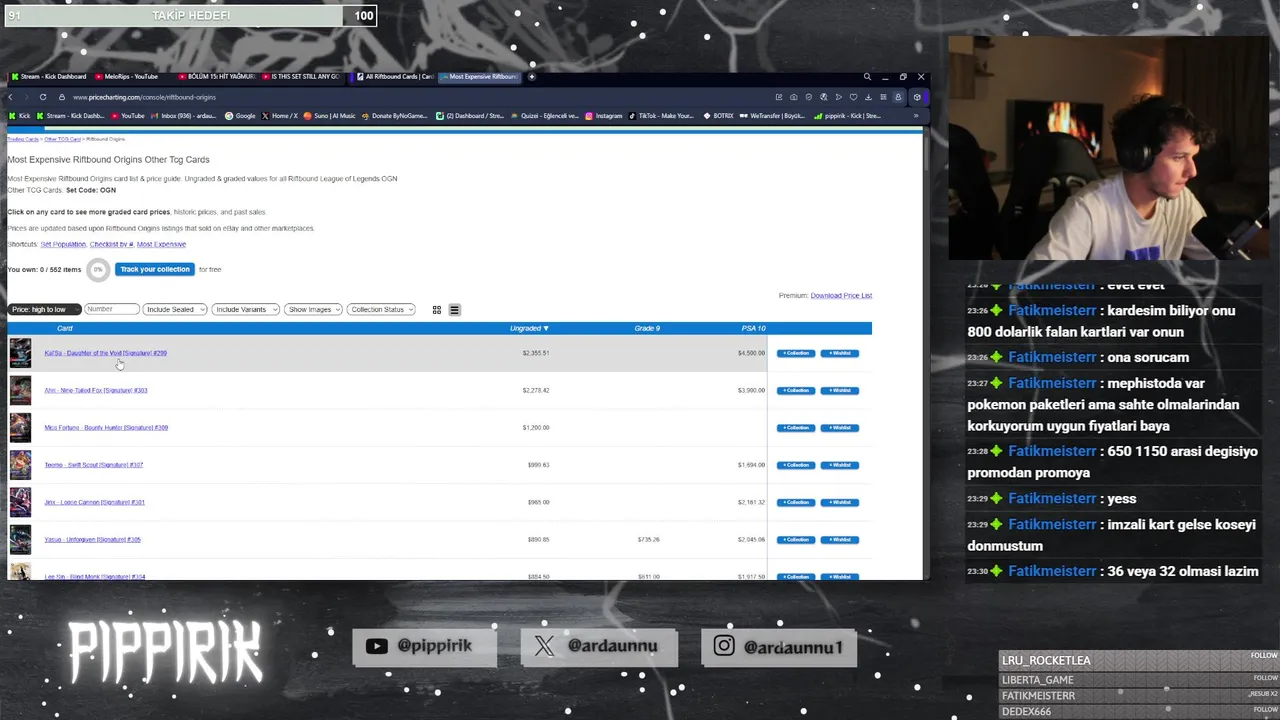Sort by the Grade 9 column header
Screen dimensions: 1280x720
[647, 328]
